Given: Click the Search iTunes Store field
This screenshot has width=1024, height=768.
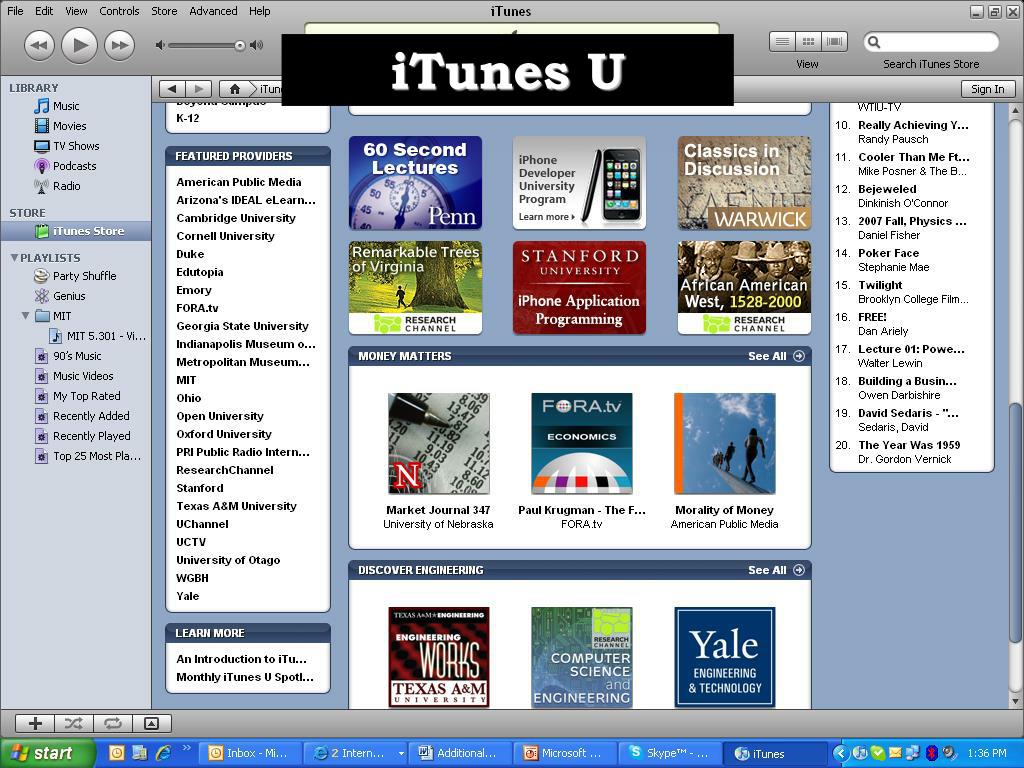Looking at the screenshot, I should point(931,42).
